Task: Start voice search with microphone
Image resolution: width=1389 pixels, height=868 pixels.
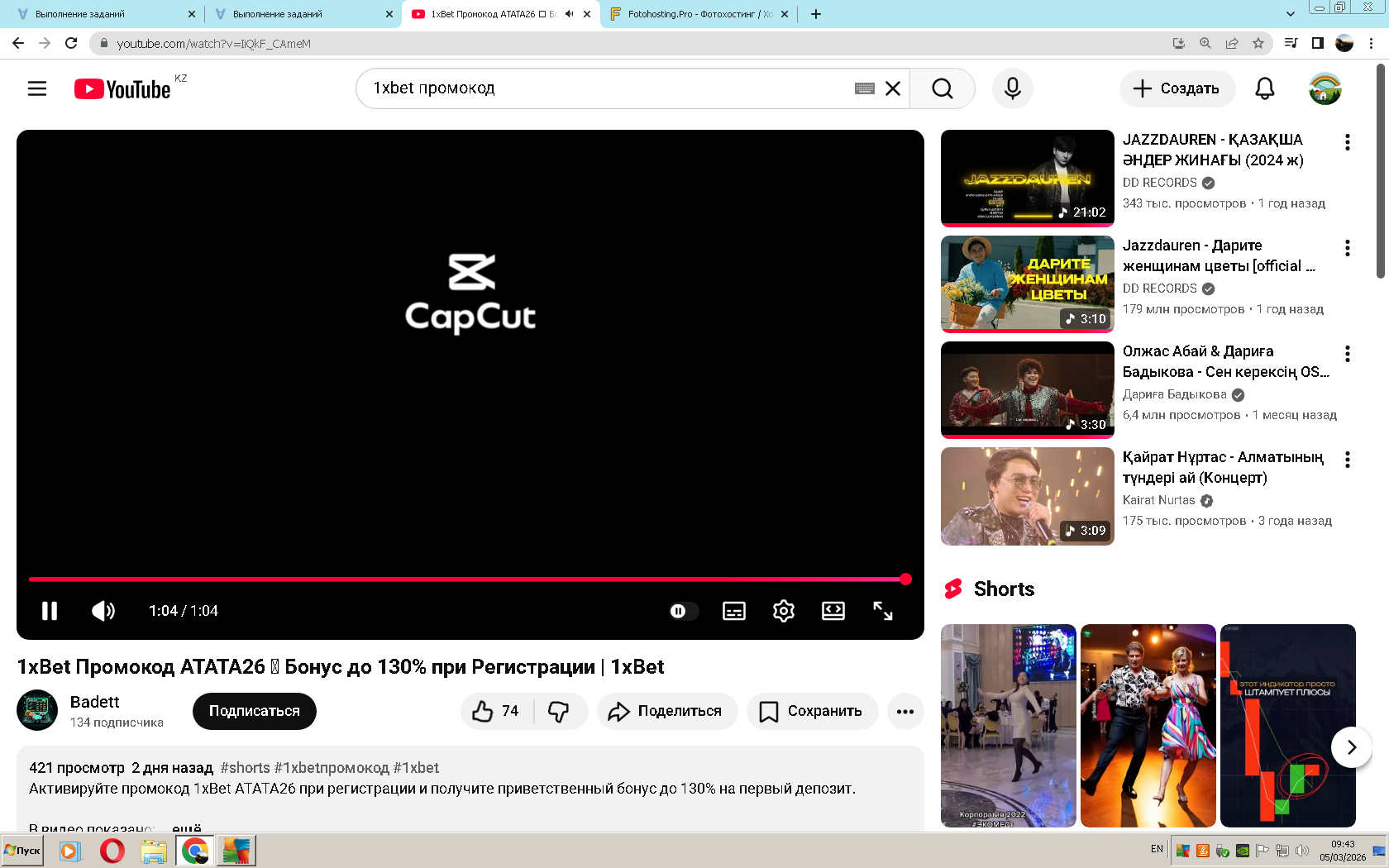Action: (x=1013, y=88)
